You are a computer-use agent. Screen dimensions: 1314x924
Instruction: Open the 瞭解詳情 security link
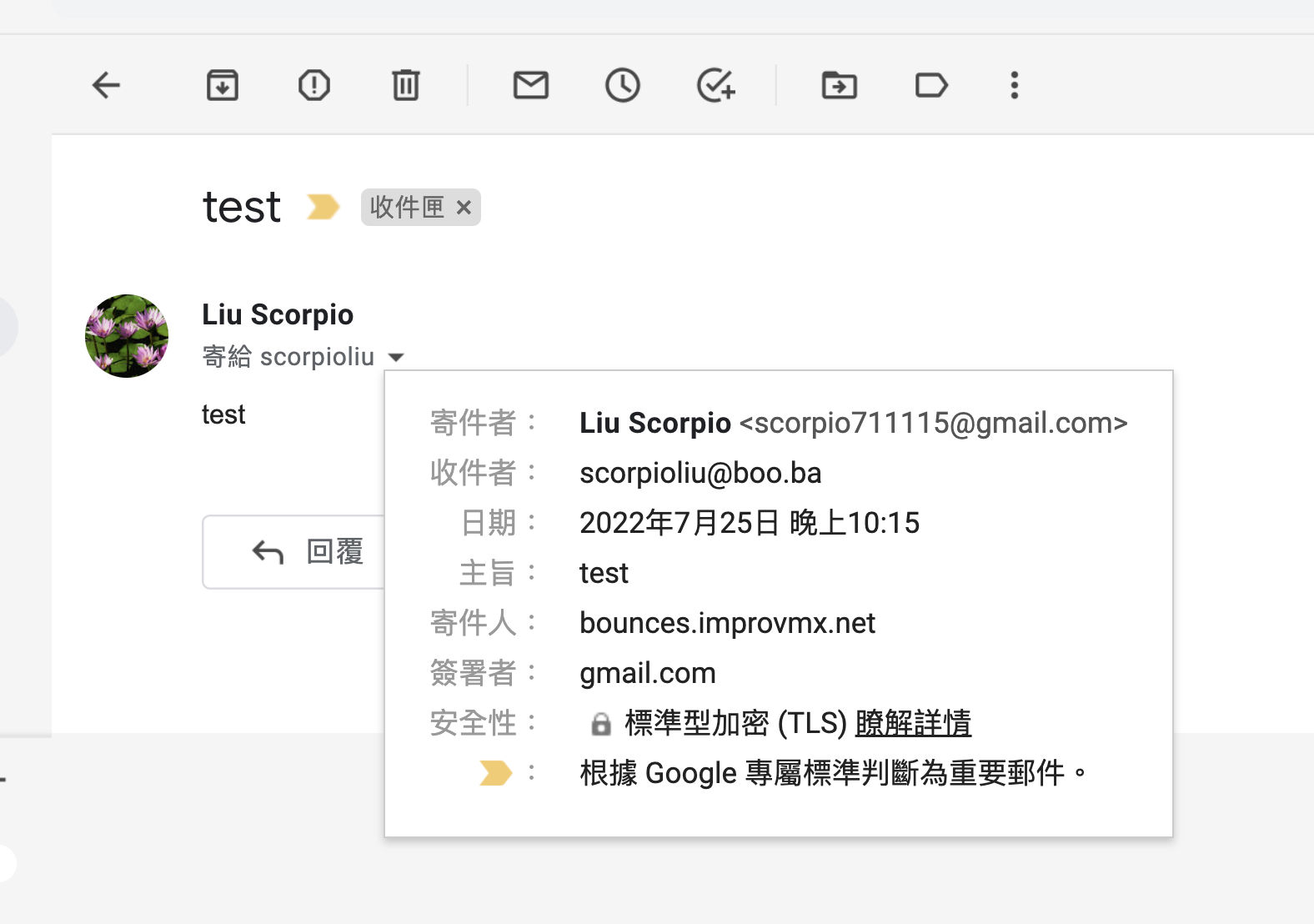click(913, 723)
